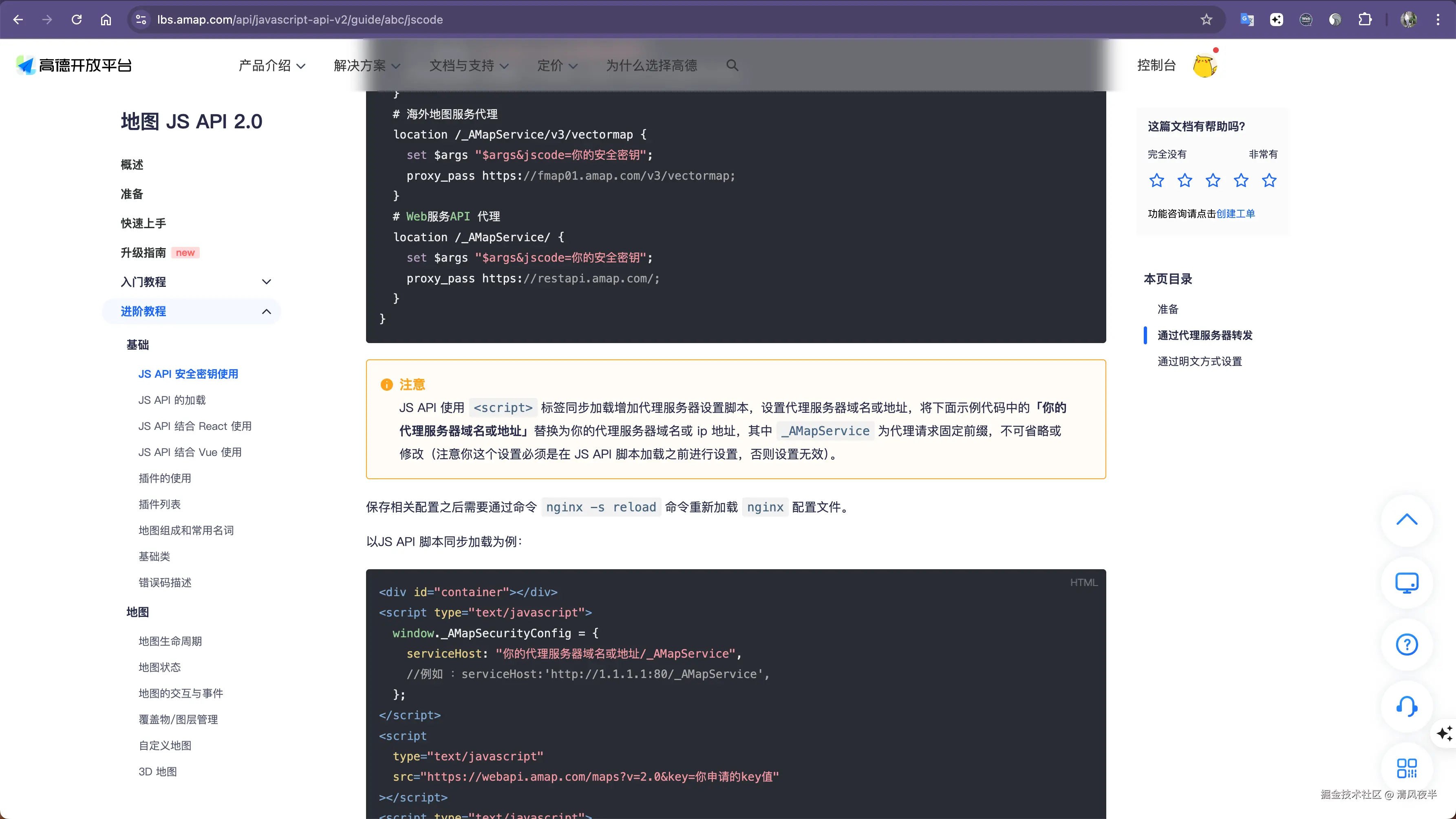Click the user avatar next to 控制台

pos(1205,66)
